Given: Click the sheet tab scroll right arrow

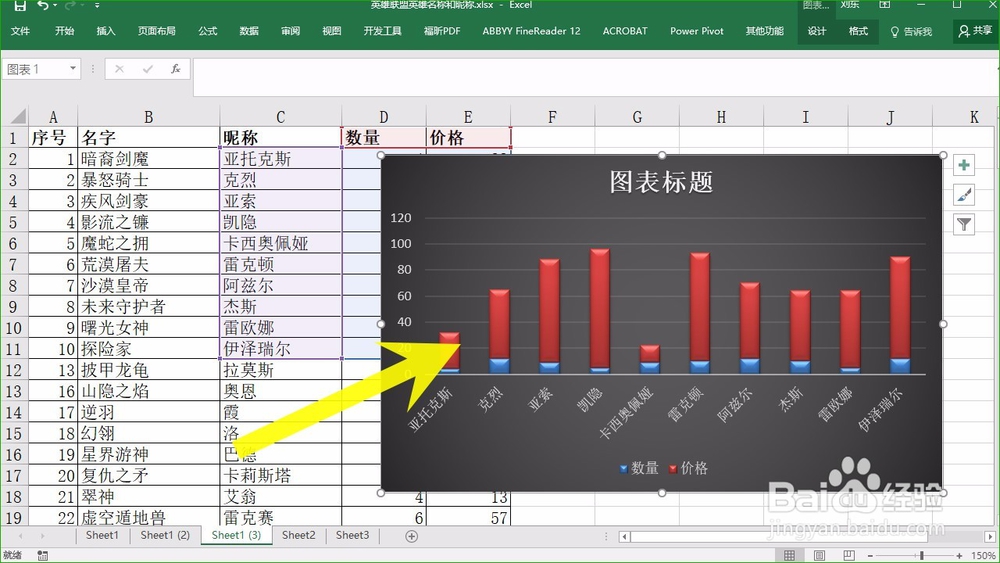Looking at the screenshot, I should (42, 536).
